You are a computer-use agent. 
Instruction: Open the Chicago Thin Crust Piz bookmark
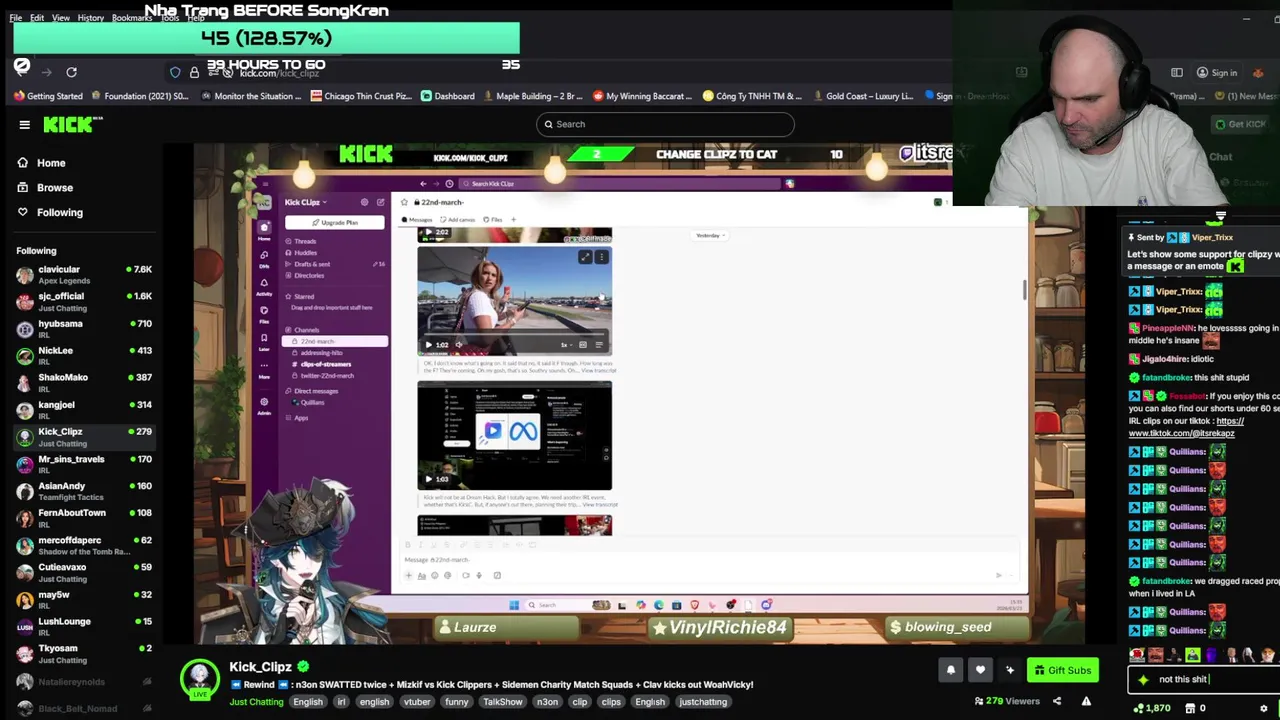361,96
